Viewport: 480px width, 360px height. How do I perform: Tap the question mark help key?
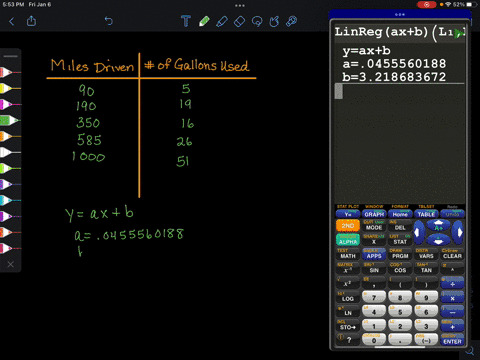[348, 340]
